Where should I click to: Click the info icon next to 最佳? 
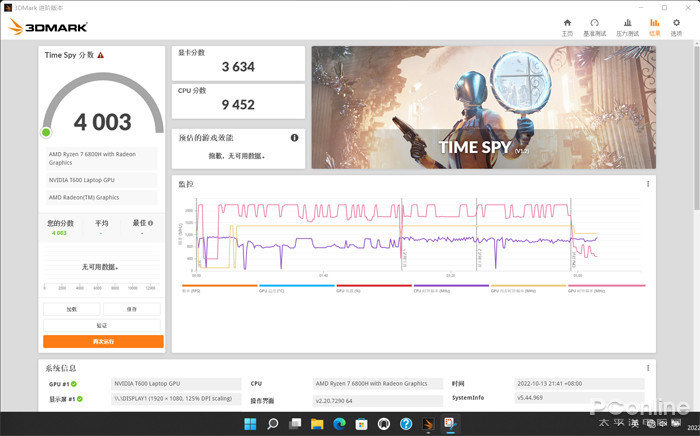[x=150, y=223]
